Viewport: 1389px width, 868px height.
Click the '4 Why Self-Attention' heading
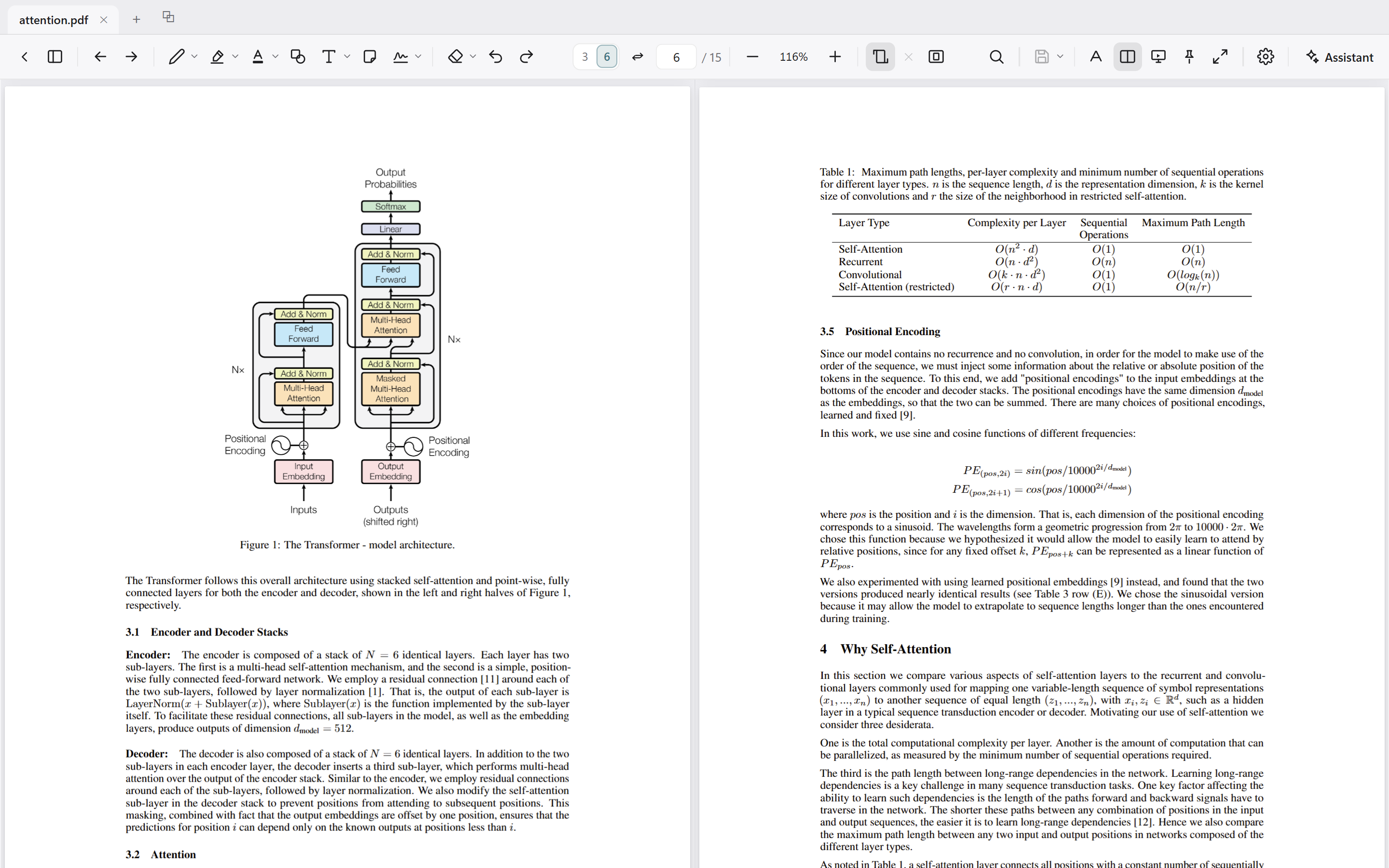coord(885,649)
